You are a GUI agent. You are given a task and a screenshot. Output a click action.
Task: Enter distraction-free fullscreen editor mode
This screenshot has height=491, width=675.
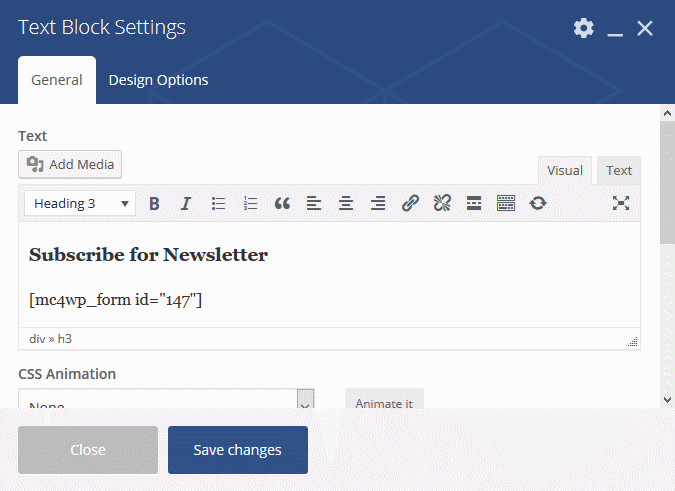point(621,203)
